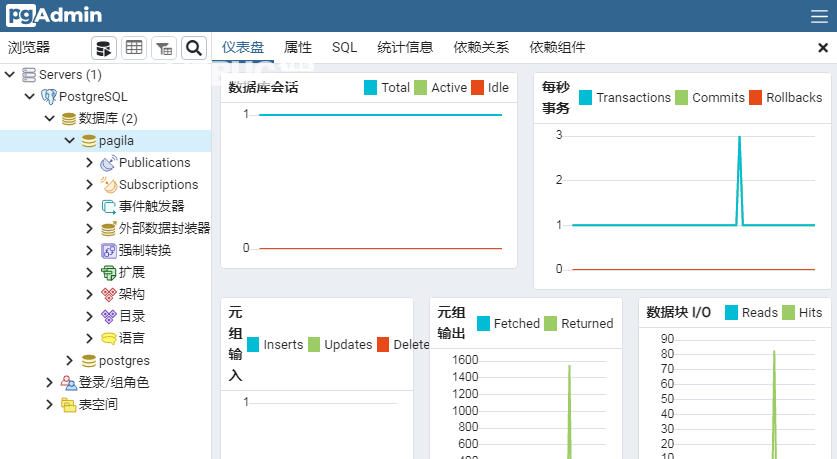Expand the 强制转换 node
The image size is (837, 459).
[x=90, y=250]
